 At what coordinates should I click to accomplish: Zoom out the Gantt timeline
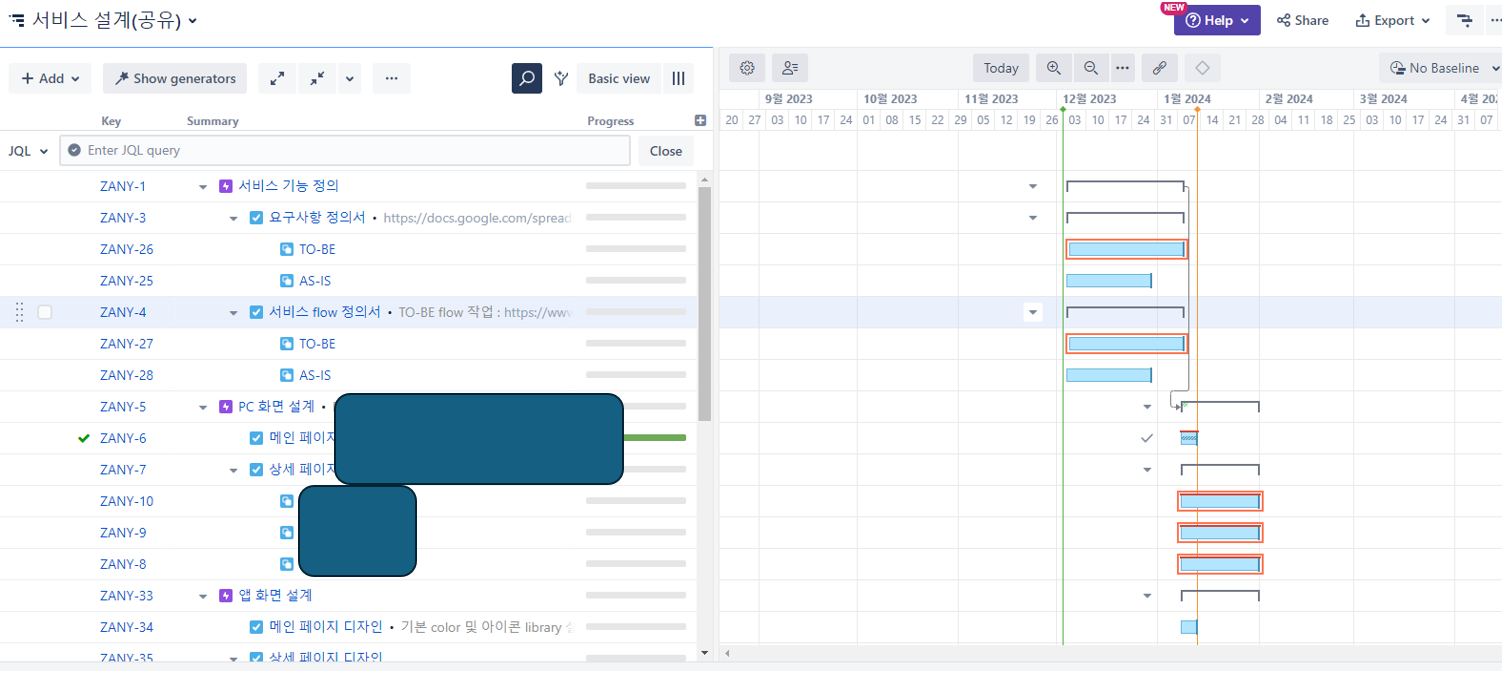click(1091, 68)
